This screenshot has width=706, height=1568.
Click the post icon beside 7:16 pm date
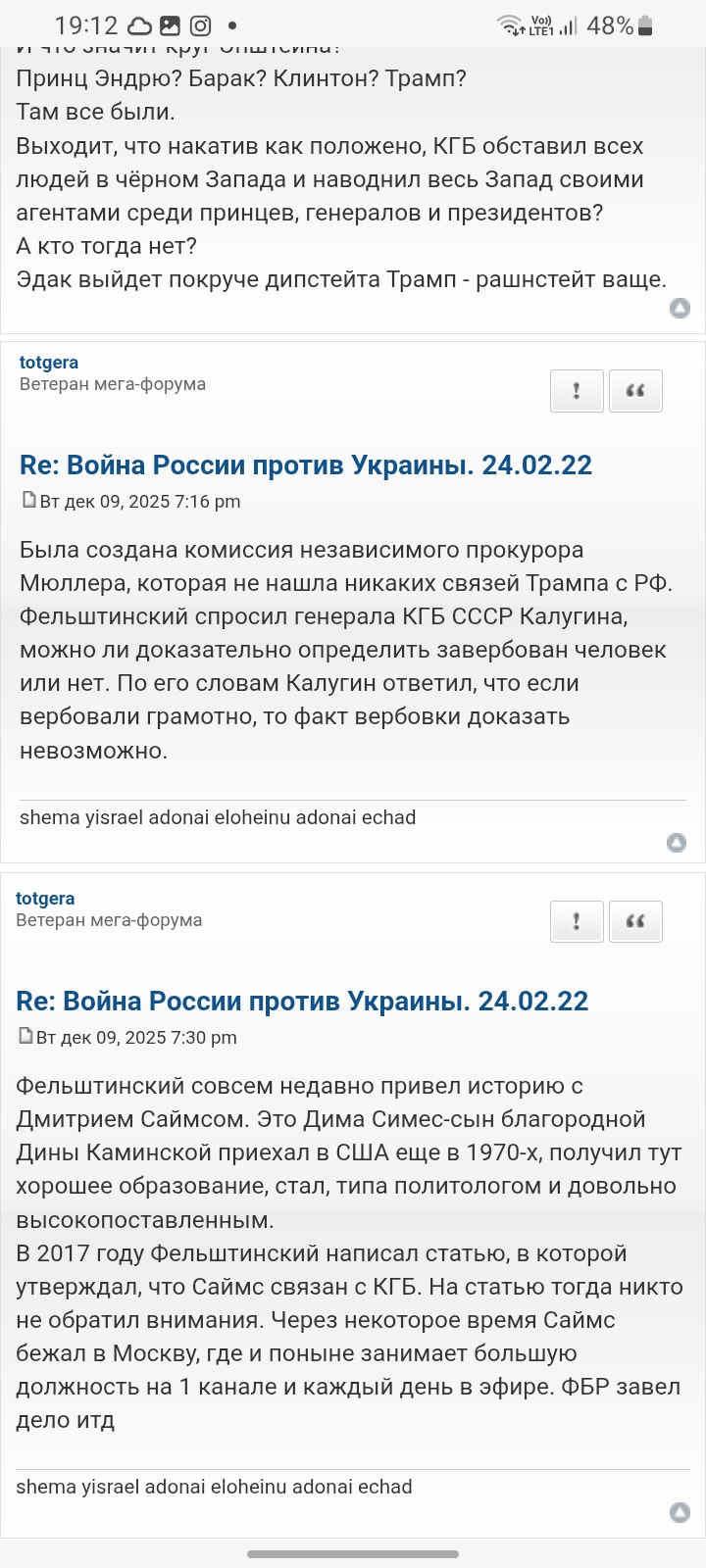[28, 501]
